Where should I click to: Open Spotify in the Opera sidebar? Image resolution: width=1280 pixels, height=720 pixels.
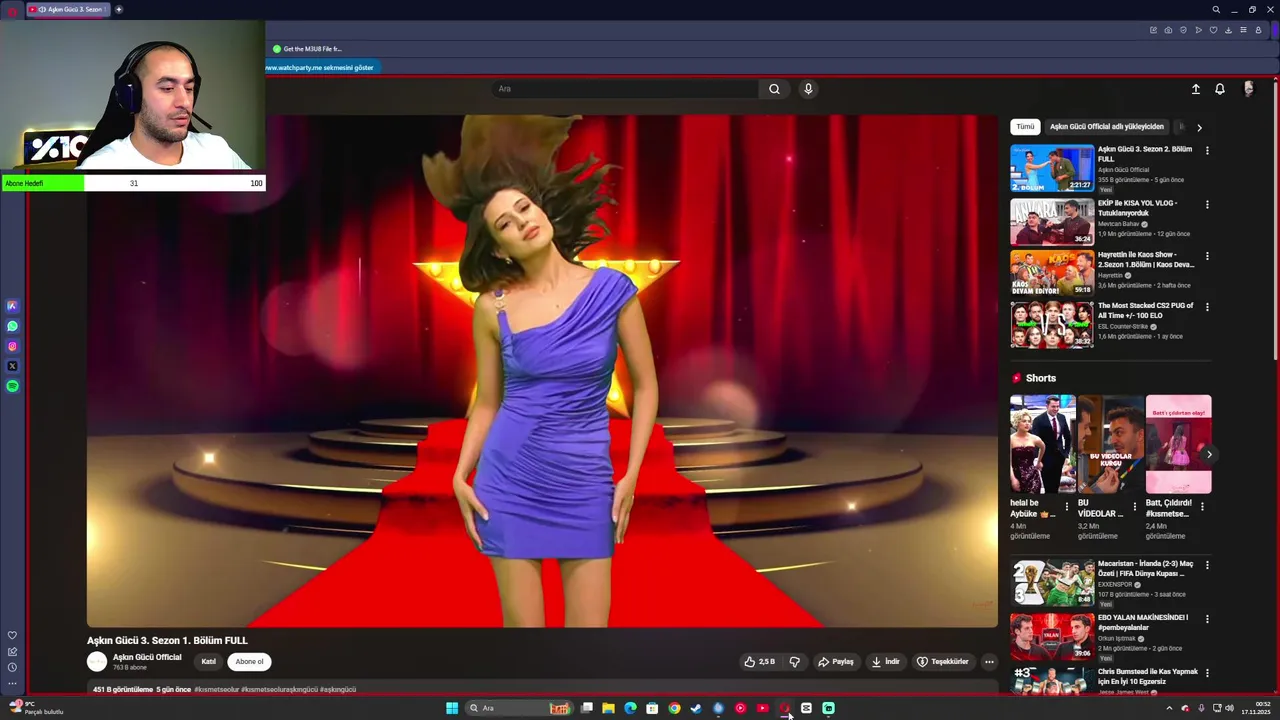pyautogui.click(x=12, y=386)
